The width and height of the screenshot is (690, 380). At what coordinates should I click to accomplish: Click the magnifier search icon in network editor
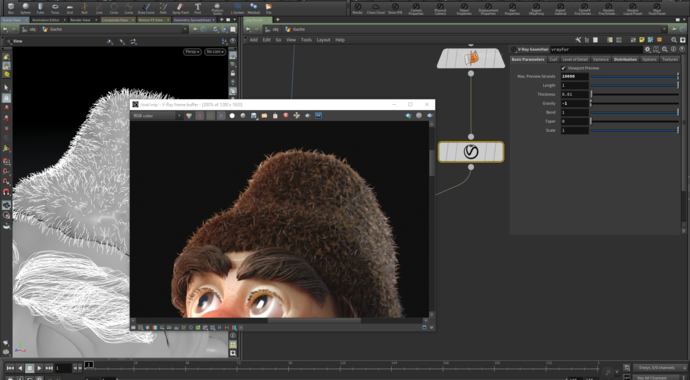click(x=674, y=40)
